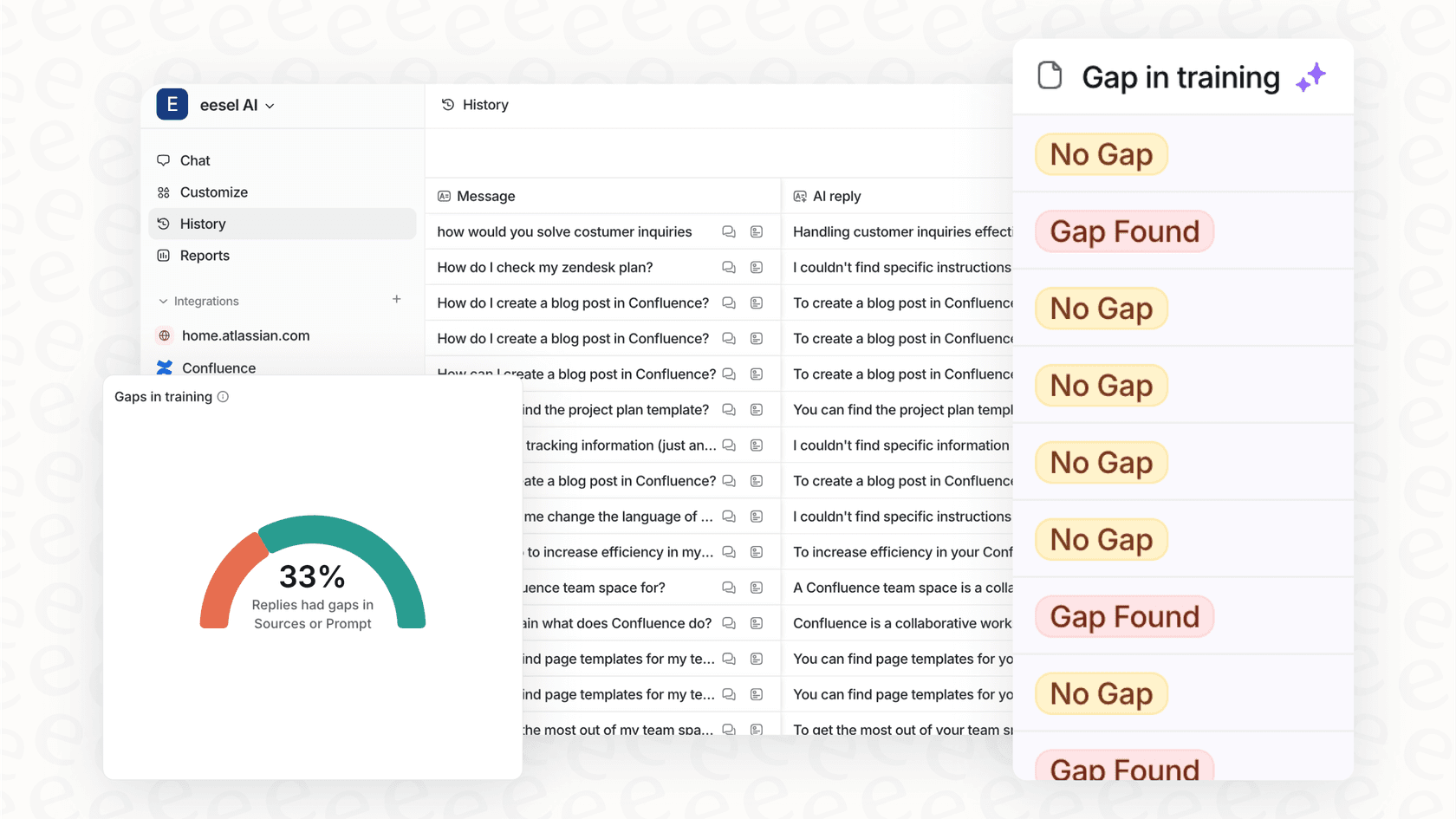Add a new integration with the plus button
The image size is (1456, 819).
[x=396, y=299]
